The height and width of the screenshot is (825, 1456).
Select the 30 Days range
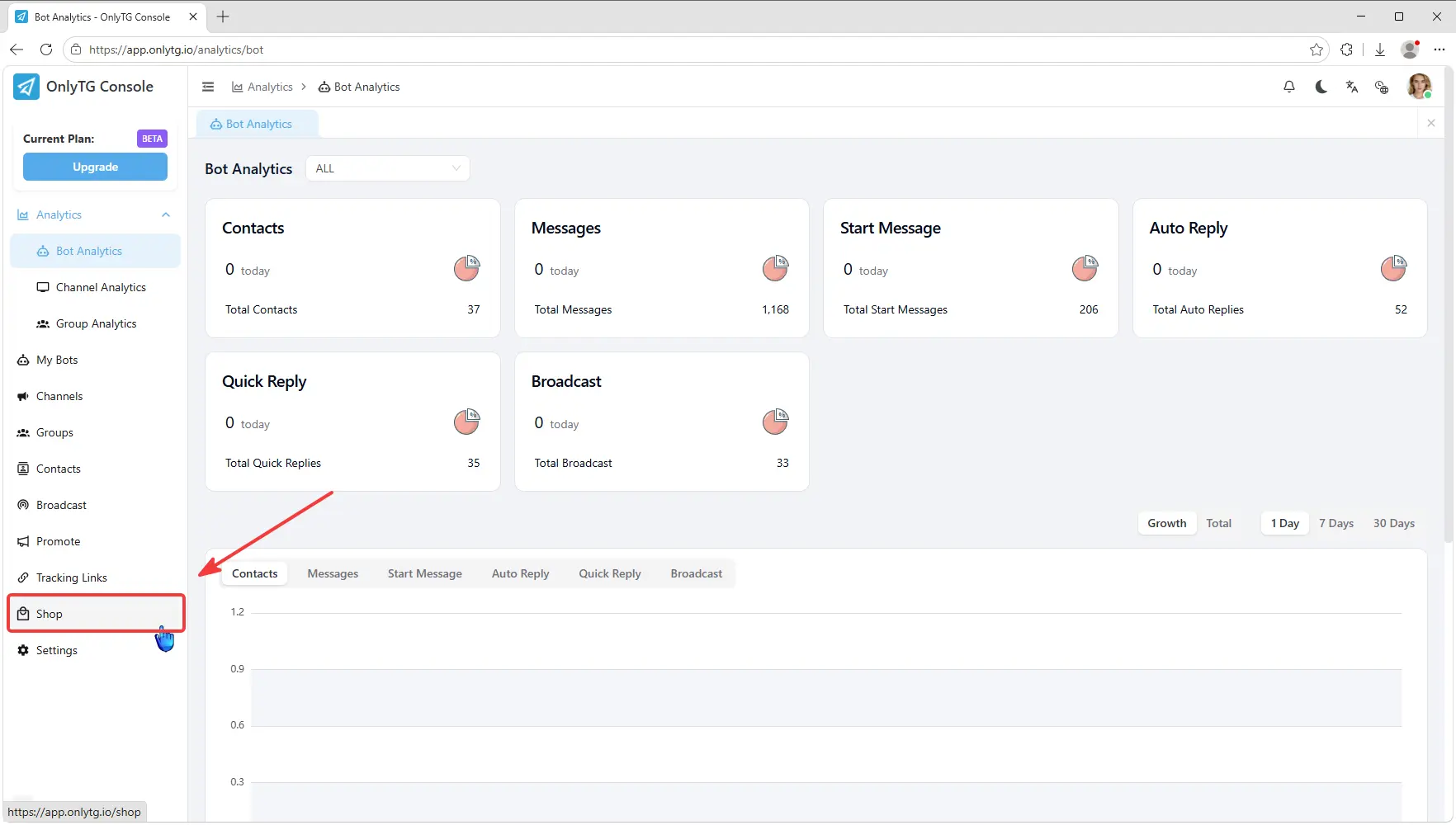point(1394,523)
